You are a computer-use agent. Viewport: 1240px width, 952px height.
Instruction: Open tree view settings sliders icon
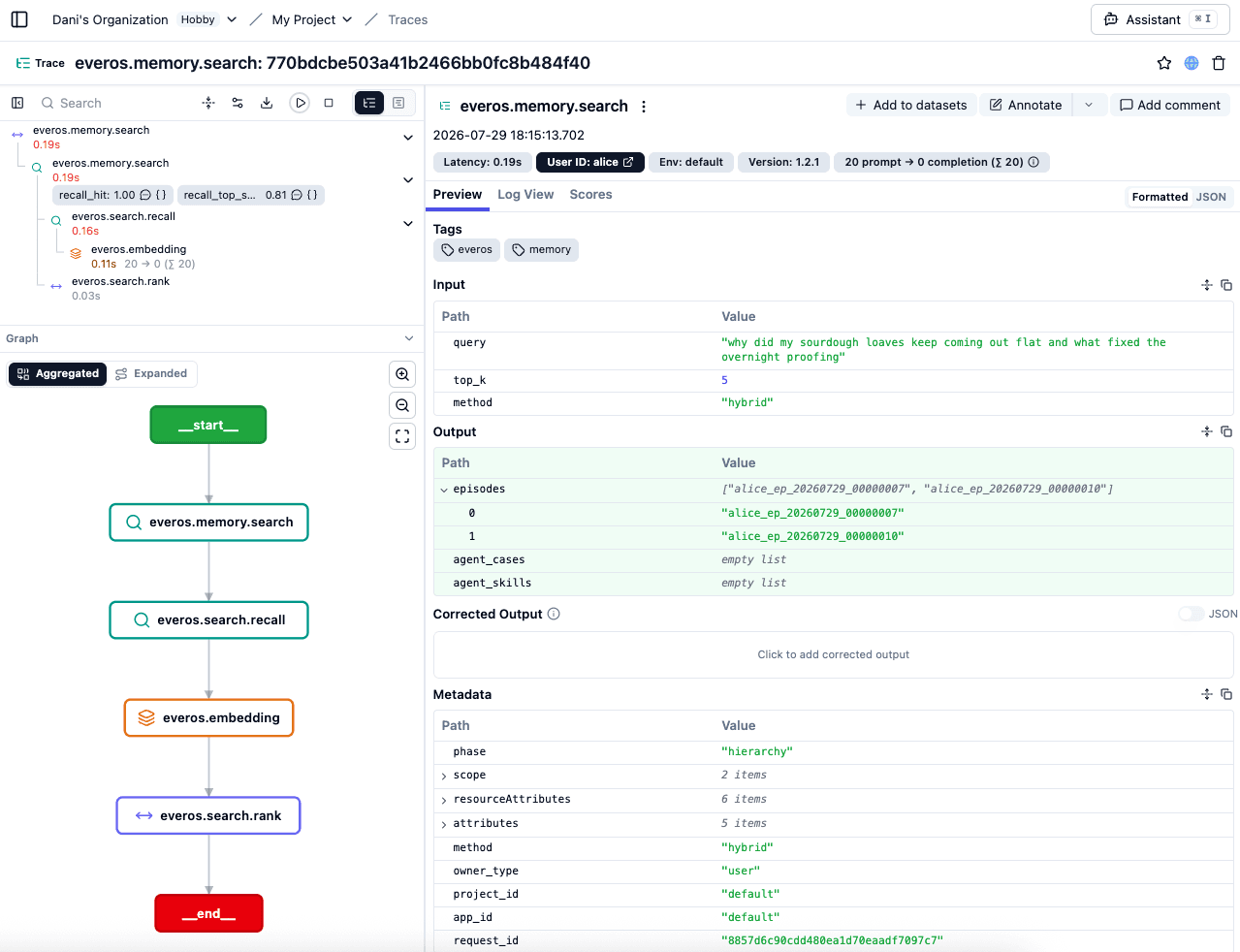(238, 103)
